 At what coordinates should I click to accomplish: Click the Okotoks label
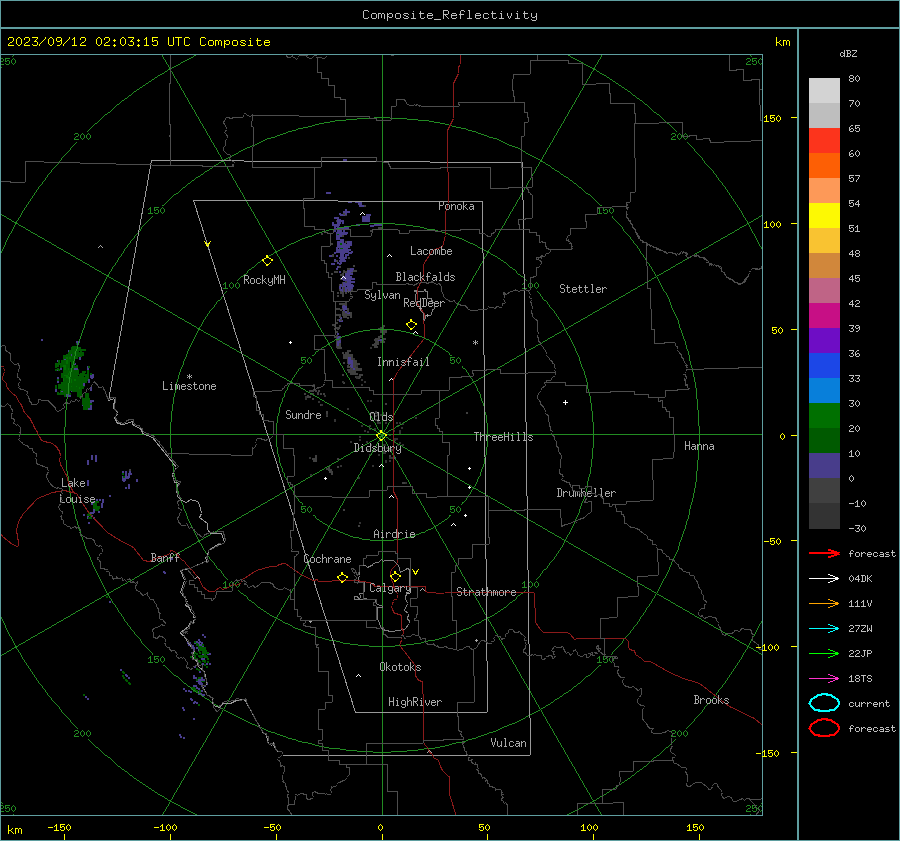pyautogui.click(x=400, y=667)
